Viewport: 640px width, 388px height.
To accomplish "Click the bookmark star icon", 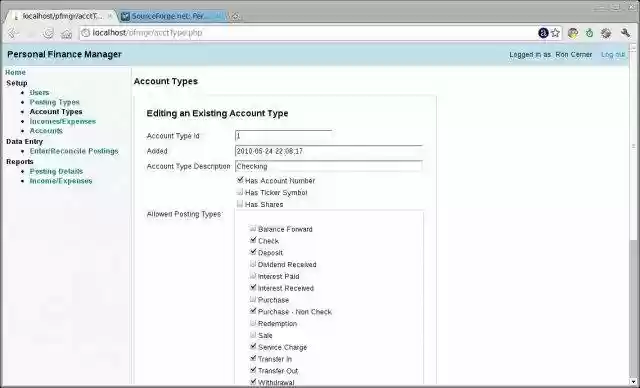I will pos(555,33).
